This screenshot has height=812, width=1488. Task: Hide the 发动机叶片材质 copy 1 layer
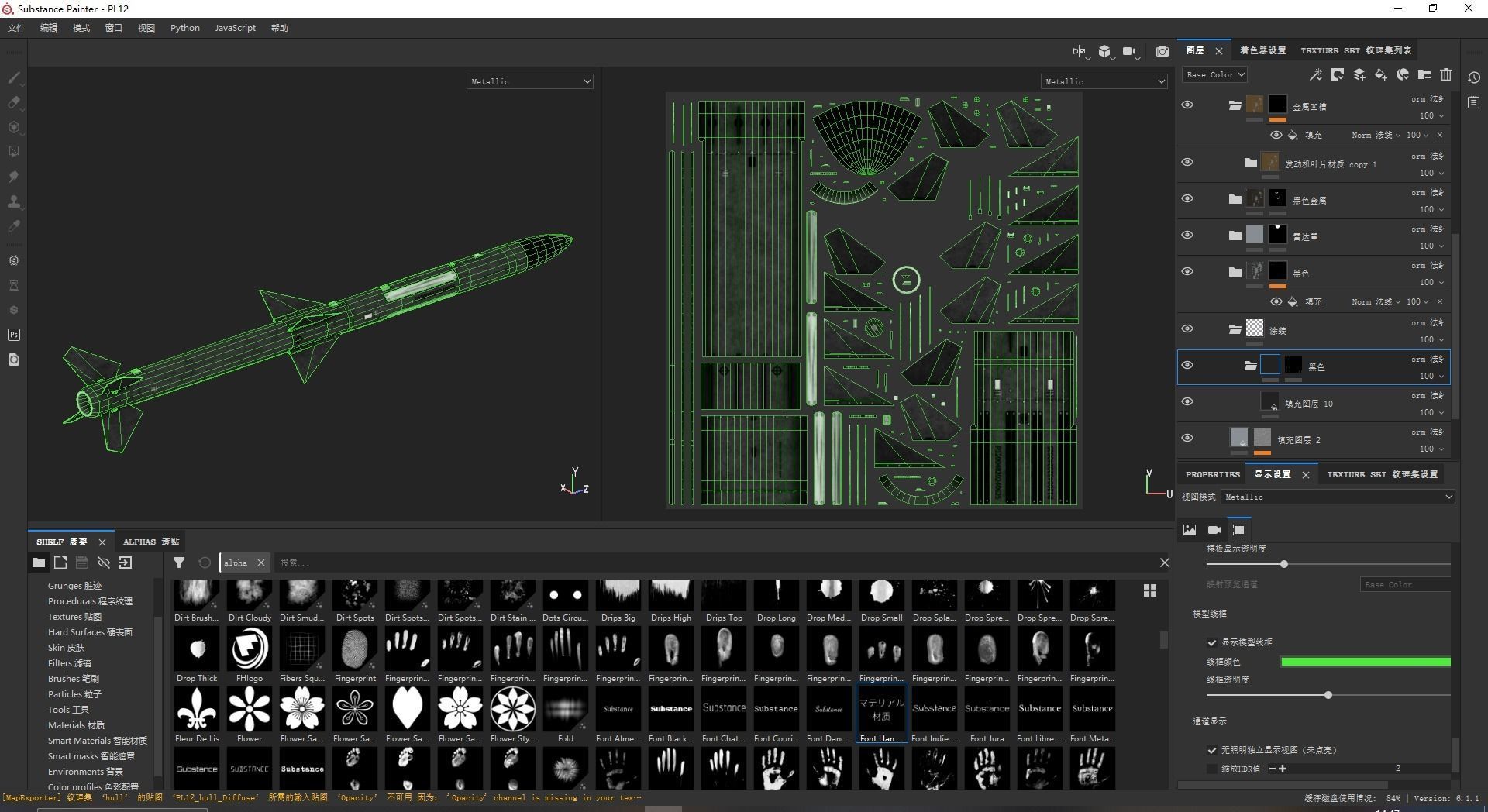pos(1187,162)
